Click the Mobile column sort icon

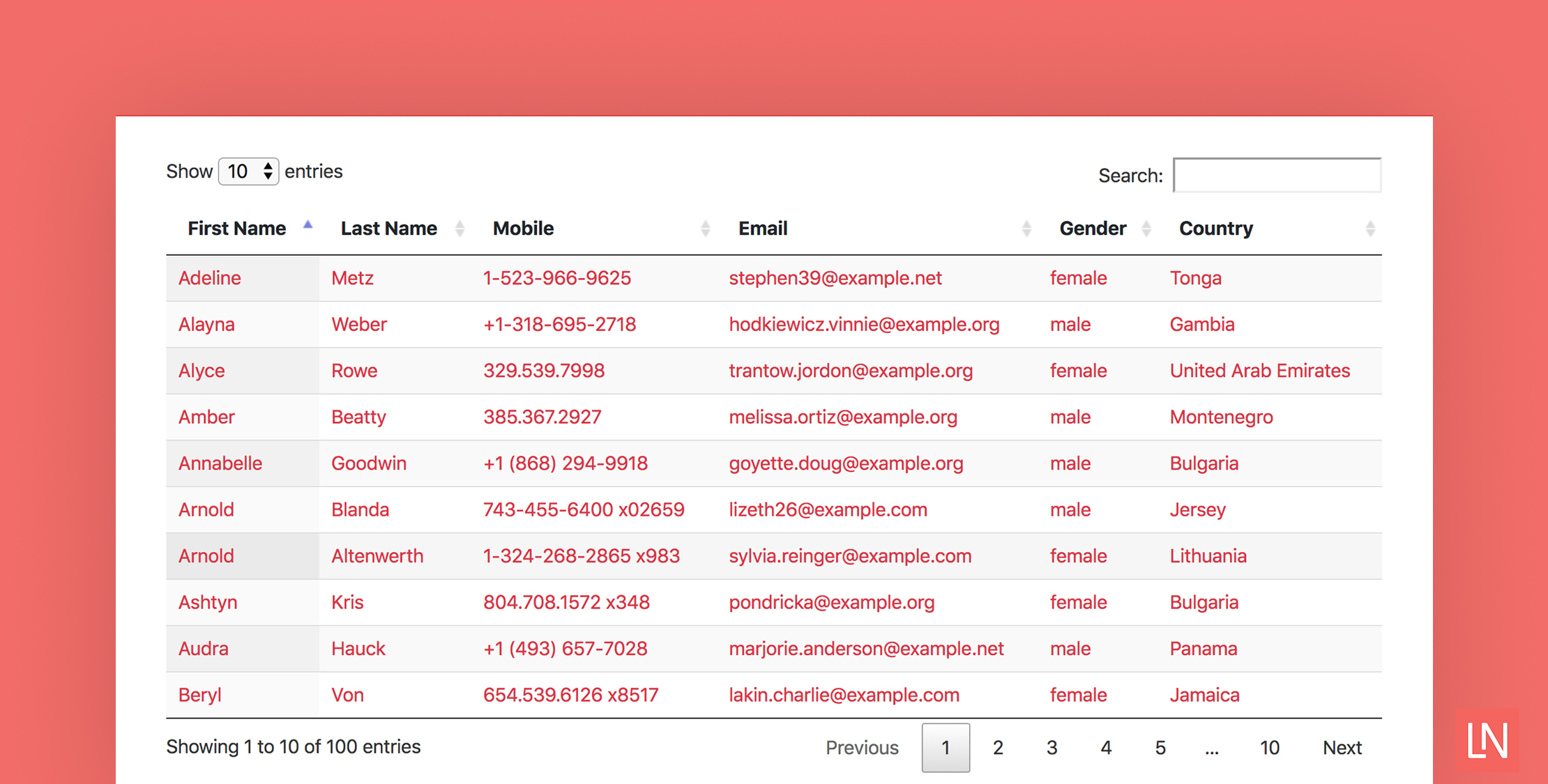pos(706,229)
